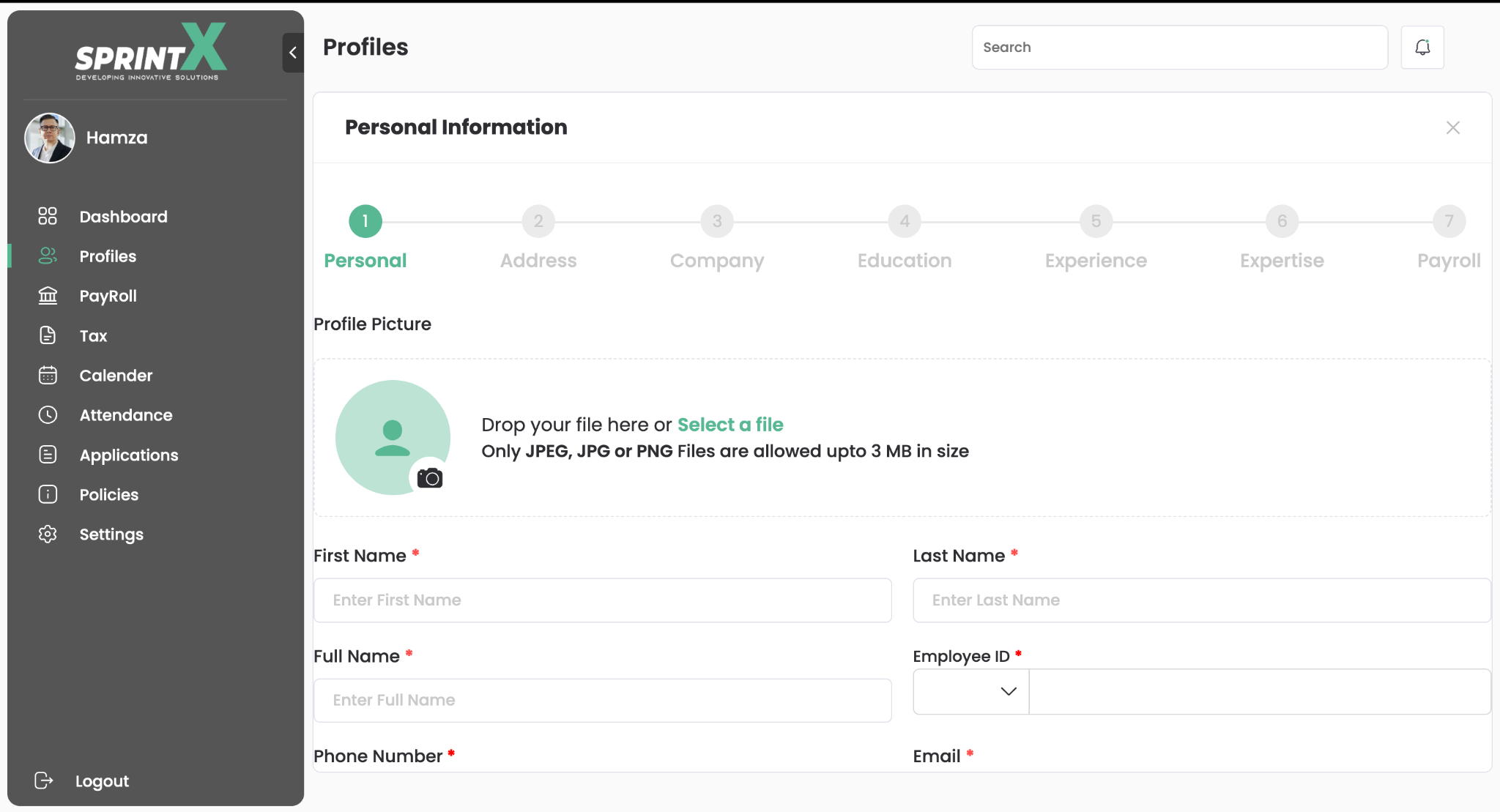Click camera icon on profile picture
This screenshot has height=812, width=1500.
(x=430, y=478)
